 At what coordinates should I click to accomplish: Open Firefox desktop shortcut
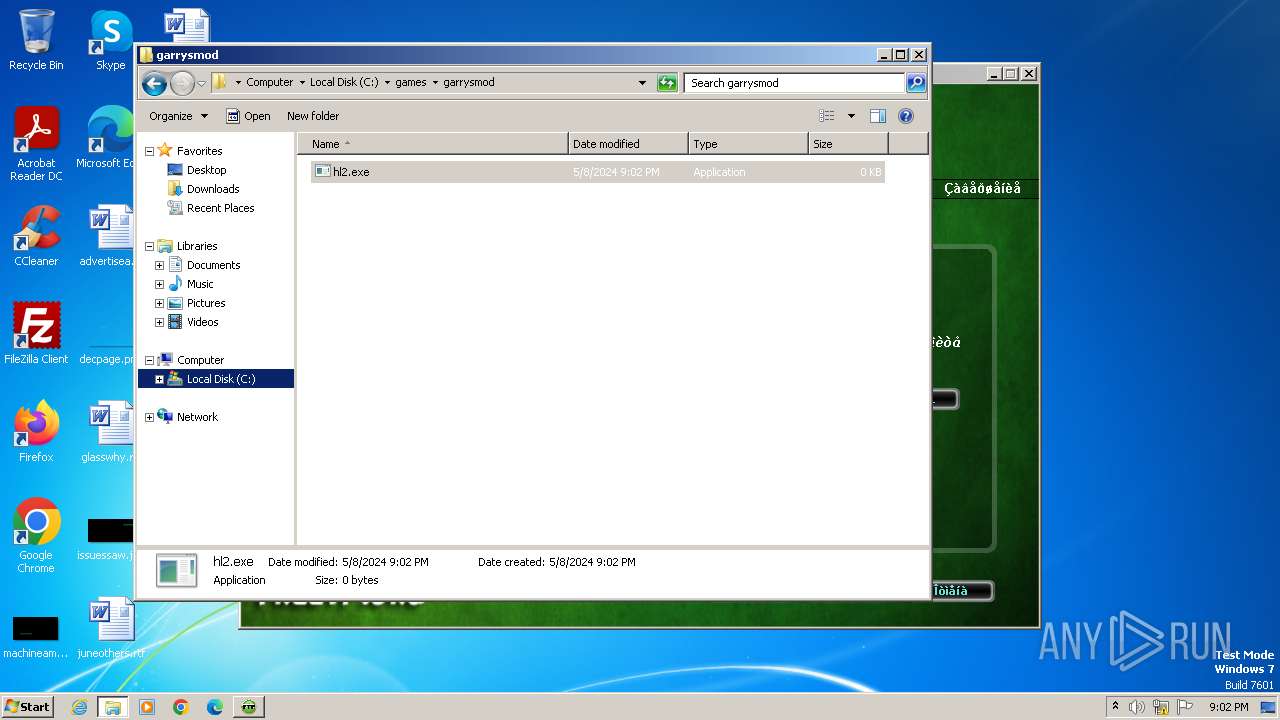36,432
